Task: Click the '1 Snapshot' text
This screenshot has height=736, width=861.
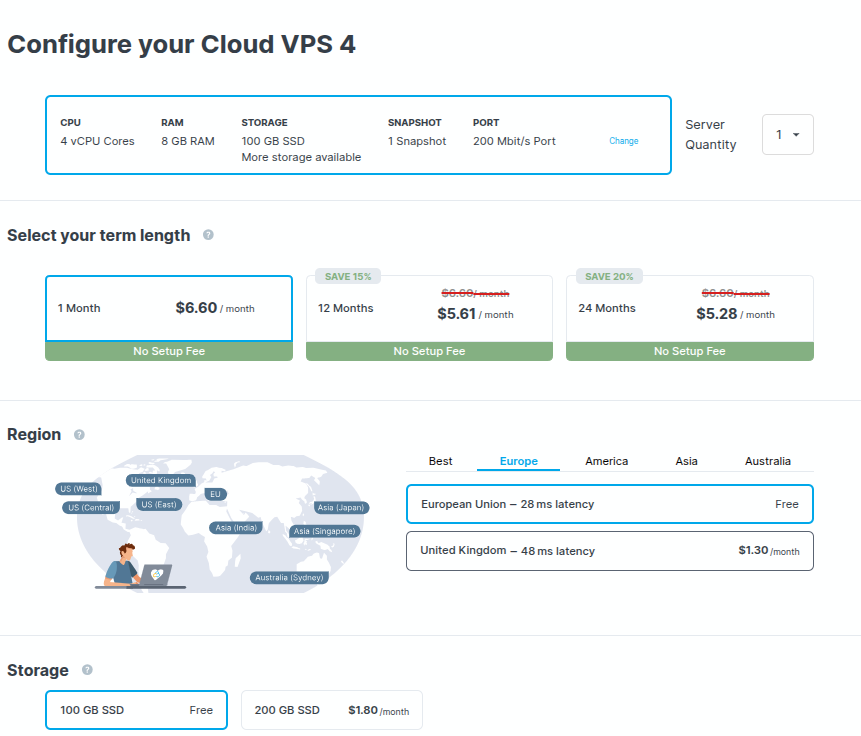Action: click(417, 141)
